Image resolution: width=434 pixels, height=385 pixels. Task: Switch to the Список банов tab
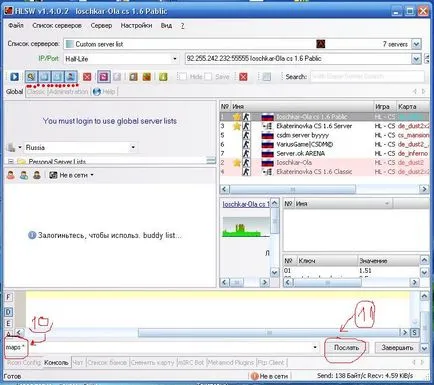107,363
